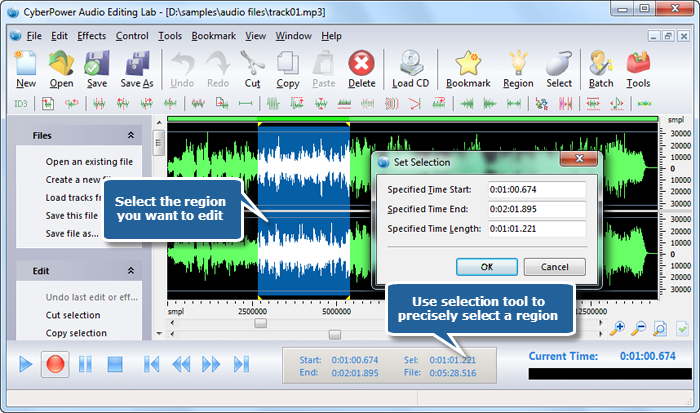This screenshot has height=413, width=700.
Task: Start recording with the red button
Action: coord(55,364)
